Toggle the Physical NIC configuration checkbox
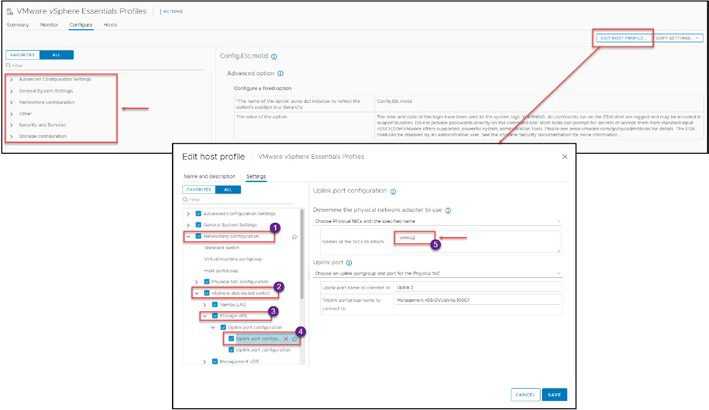Image resolution: width=709 pixels, height=410 pixels. click(207, 282)
